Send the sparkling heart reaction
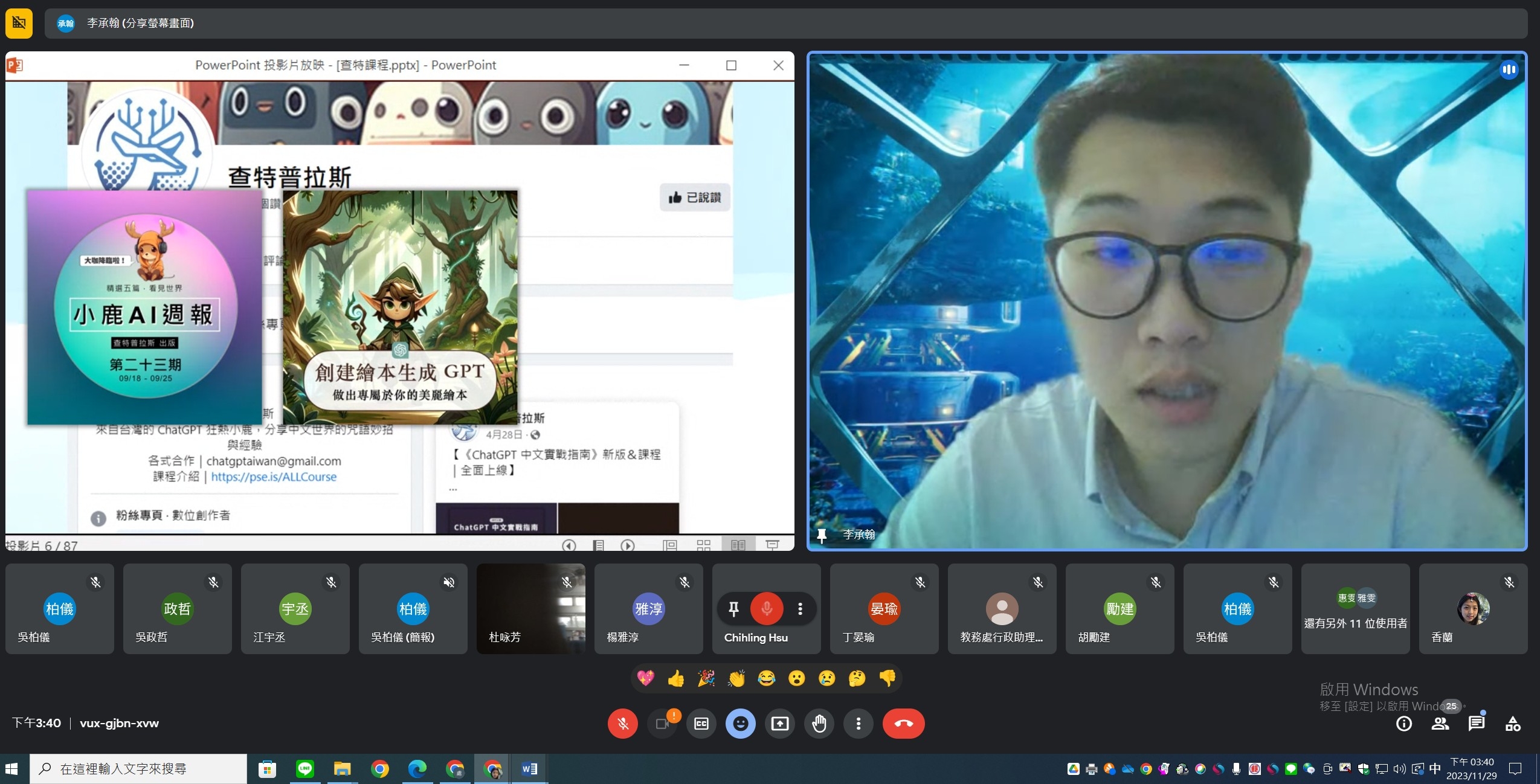The width and height of the screenshot is (1540, 784). tap(646, 678)
